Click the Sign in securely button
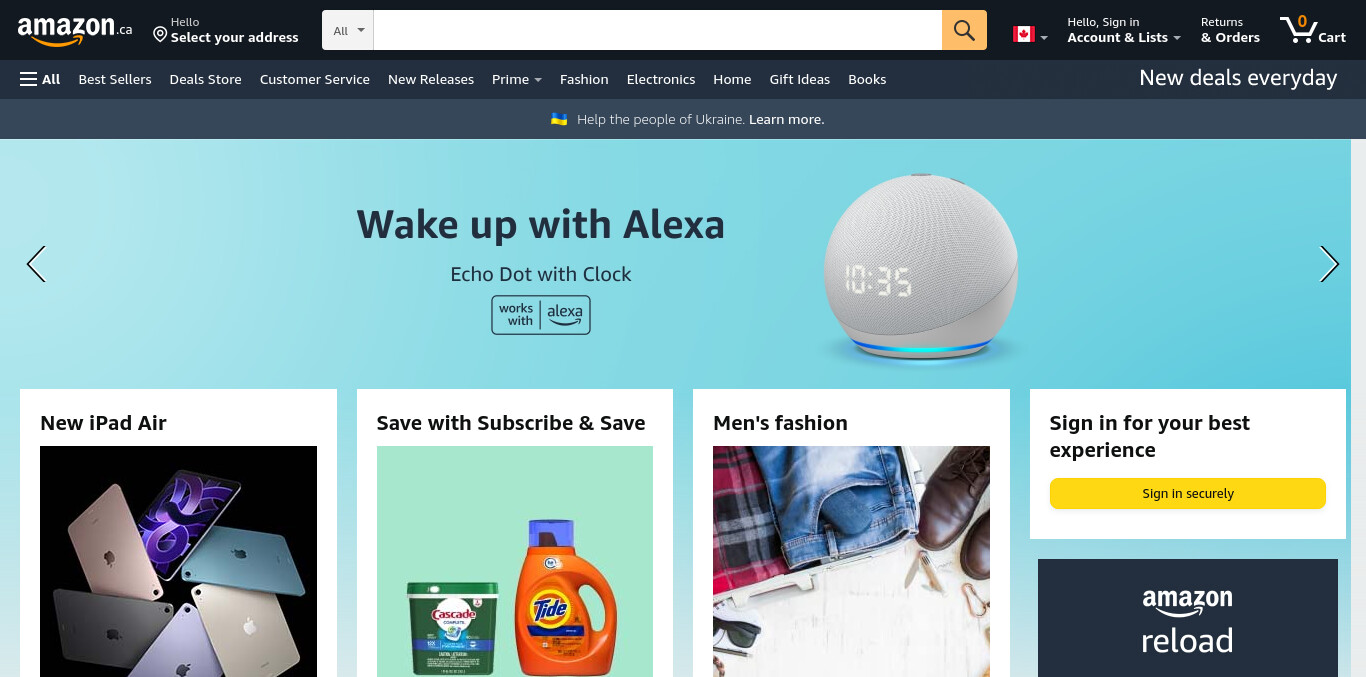 [x=1187, y=493]
